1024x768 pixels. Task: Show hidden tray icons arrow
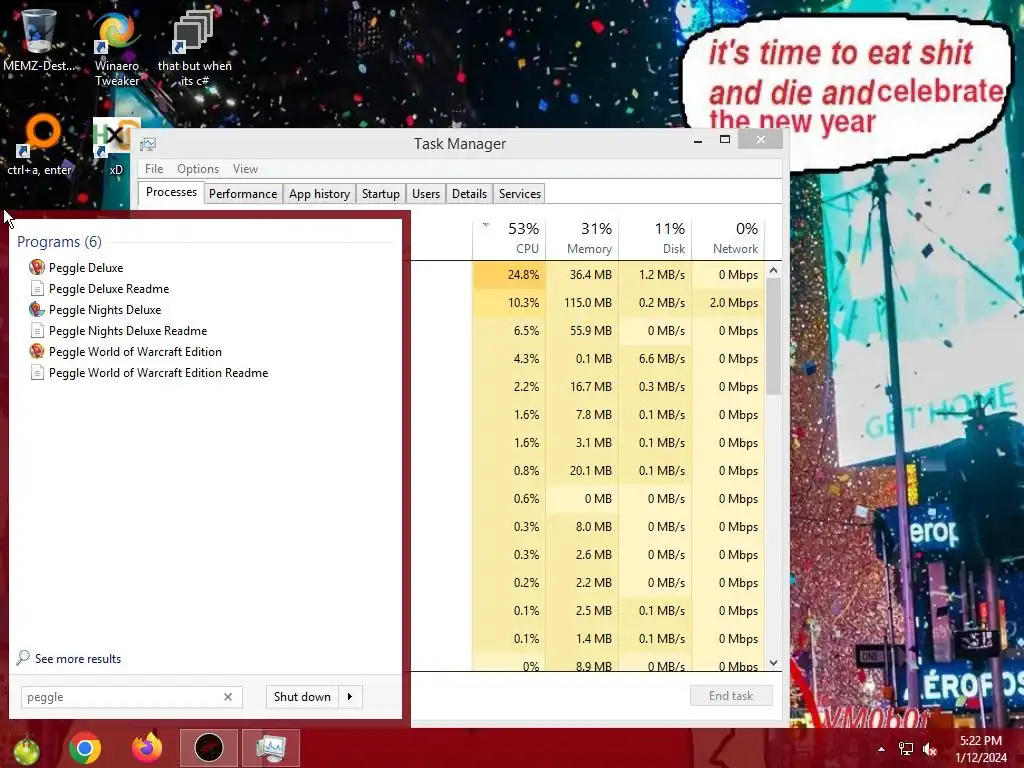[881, 749]
